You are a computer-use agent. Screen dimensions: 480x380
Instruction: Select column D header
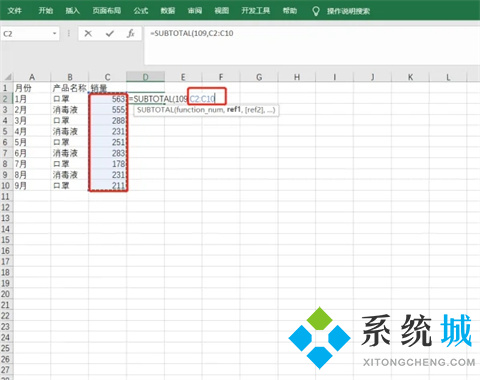pos(145,77)
